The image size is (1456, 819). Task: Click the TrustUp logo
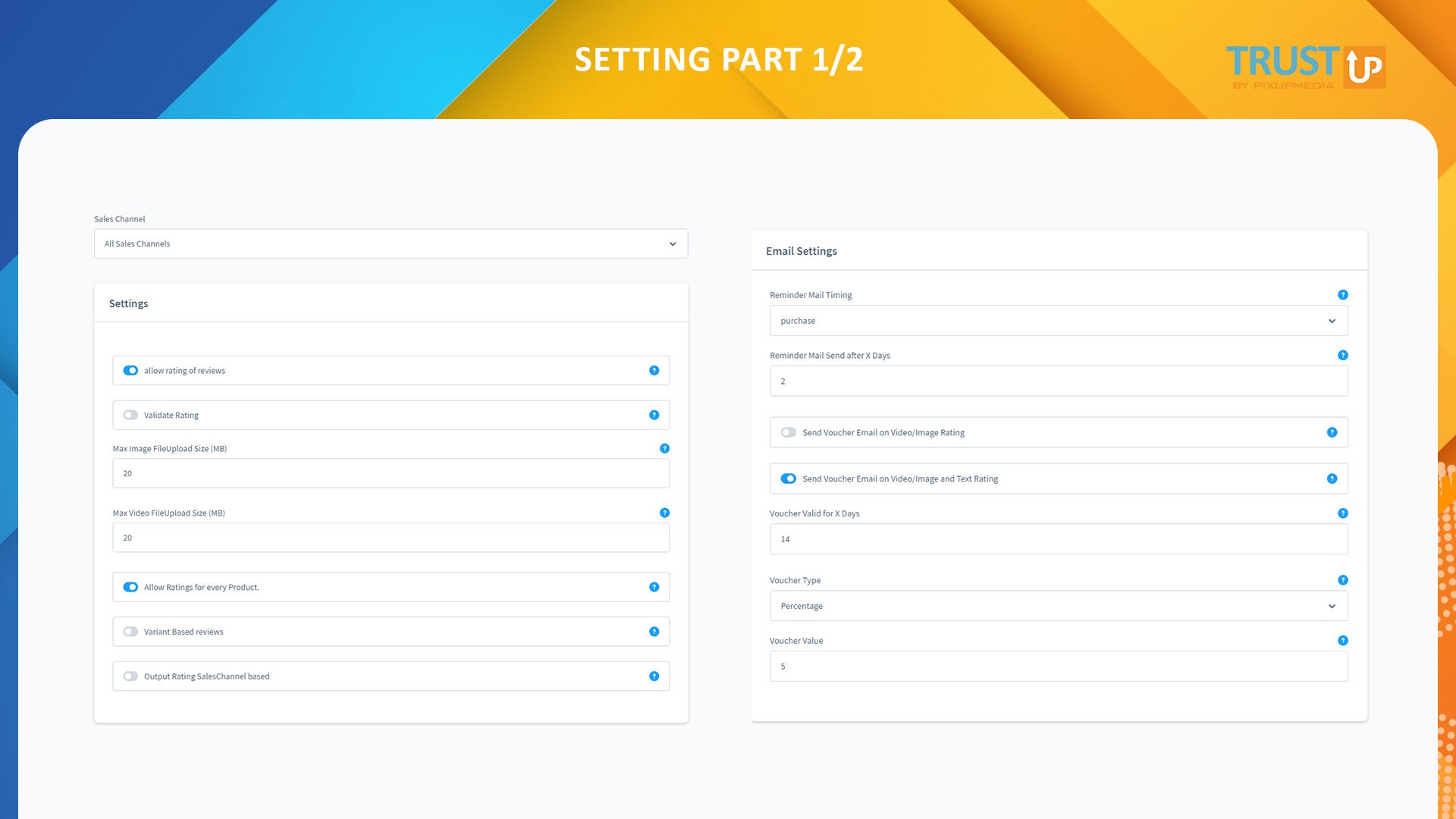pyautogui.click(x=1305, y=67)
